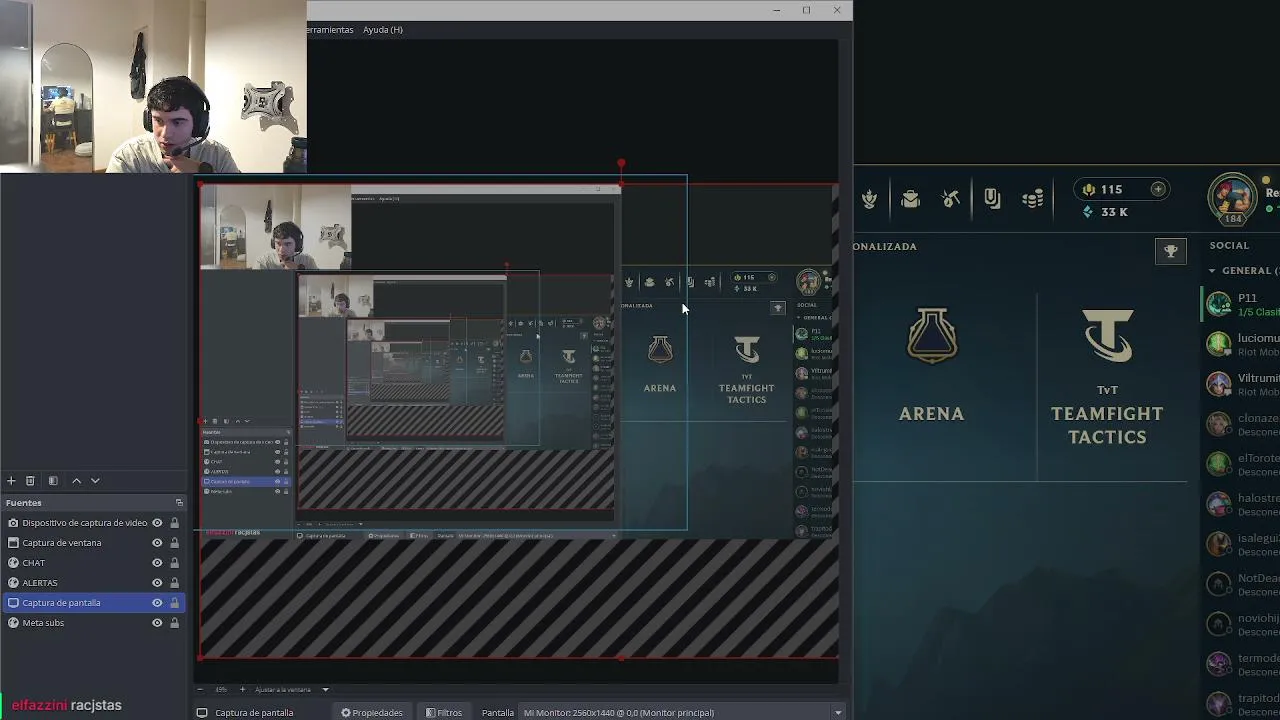Open the Ajustar a la ventana scaling dropdown
The height and width of the screenshot is (720, 1280).
click(291, 689)
